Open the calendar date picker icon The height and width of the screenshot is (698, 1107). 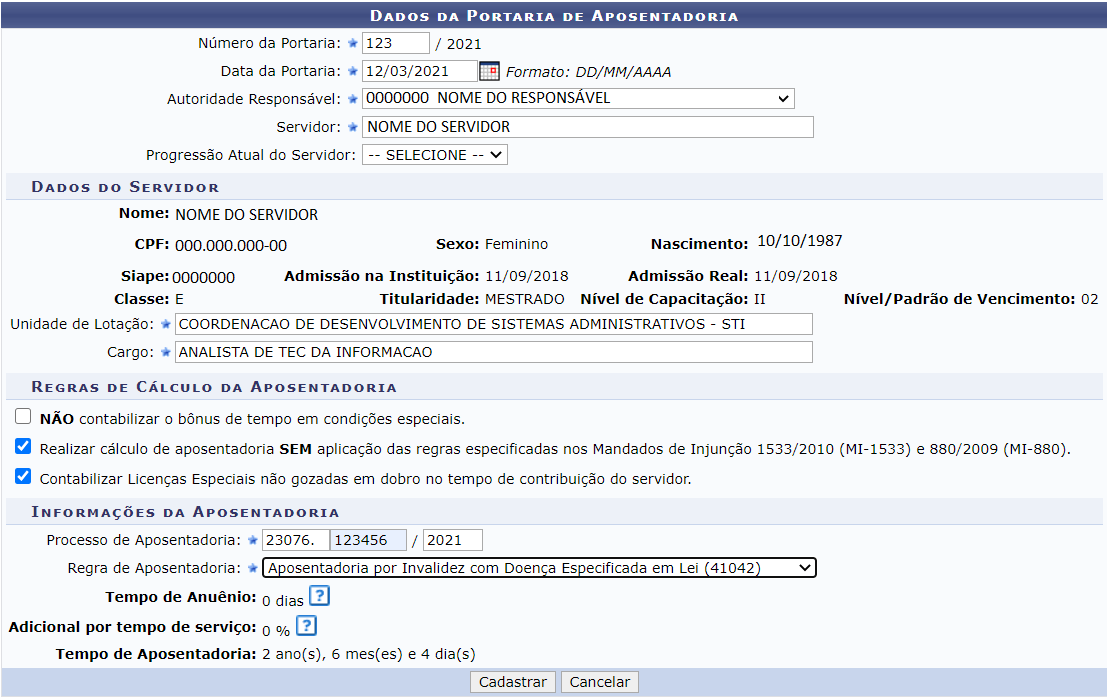click(489, 71)
